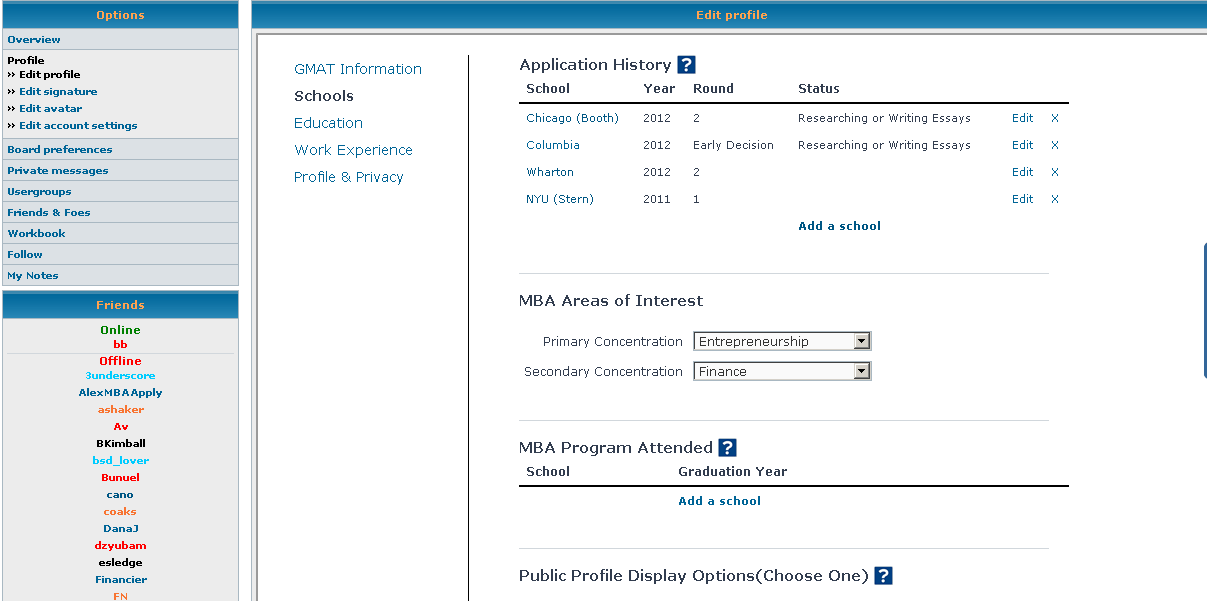Open the MBA Program Attended help icon
The height and width of the screenshot is (601, 1207).
pyautogui.click(x=727, y=448)
